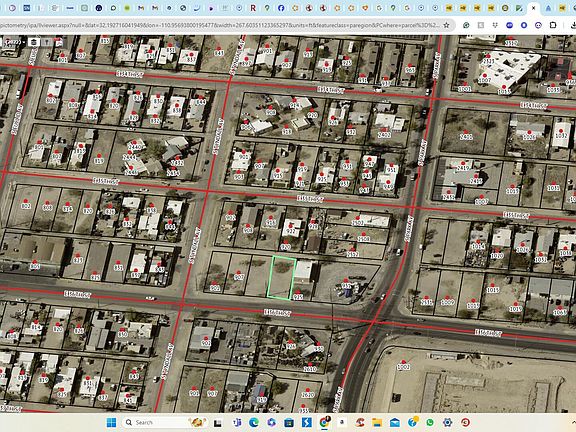Switch to the Facebook browser tab

(x=281, y=8)
